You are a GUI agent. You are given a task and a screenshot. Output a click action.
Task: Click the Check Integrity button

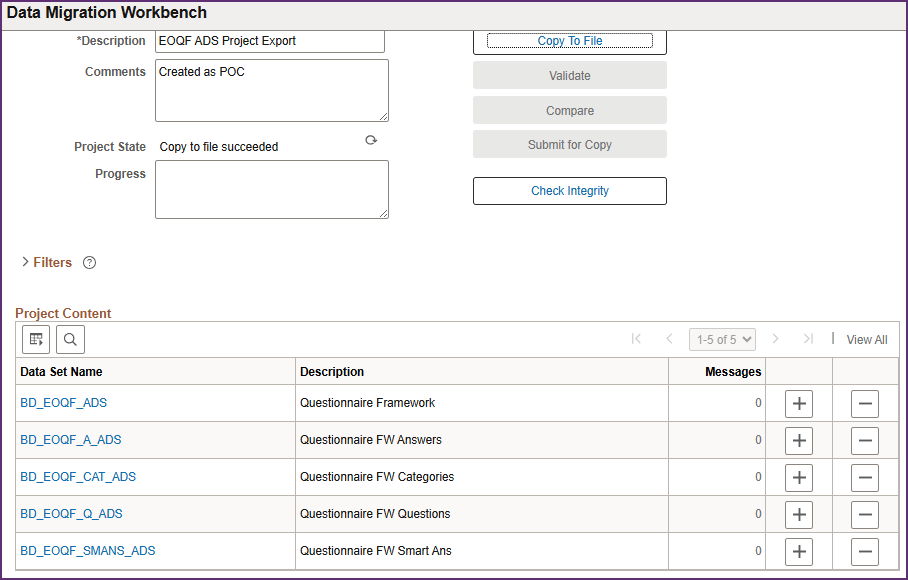[570, 191]
